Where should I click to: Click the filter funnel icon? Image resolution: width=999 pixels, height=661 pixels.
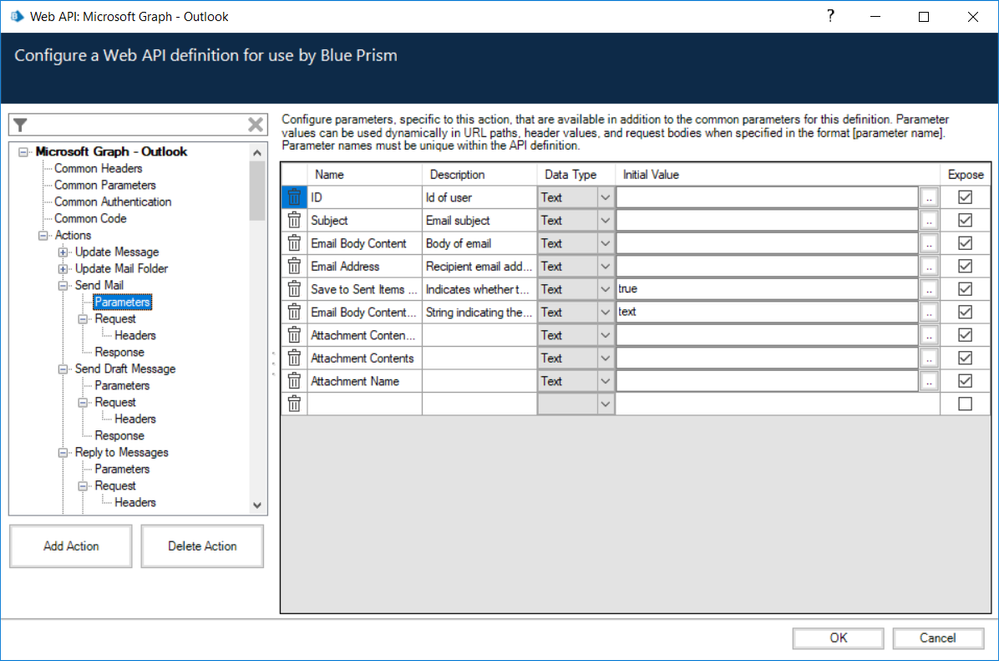21,124
